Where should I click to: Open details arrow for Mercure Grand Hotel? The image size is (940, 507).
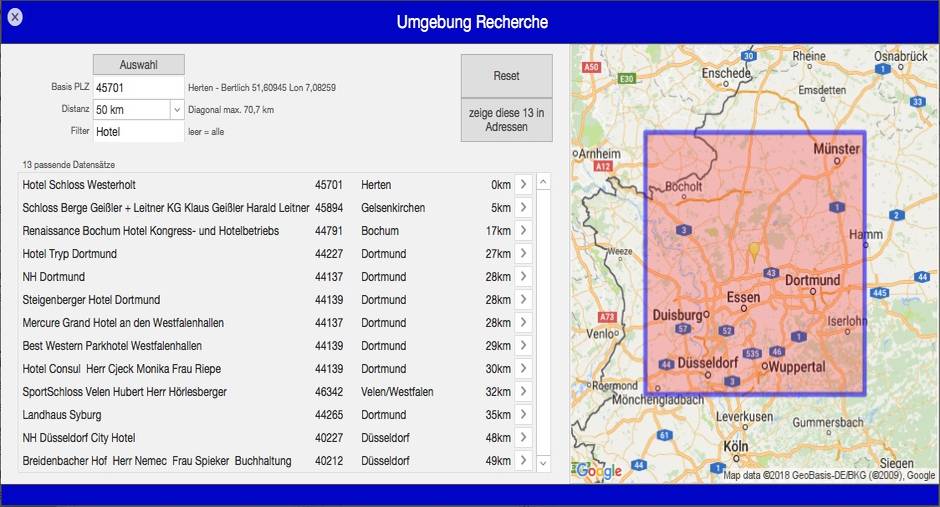coord(523,322)
